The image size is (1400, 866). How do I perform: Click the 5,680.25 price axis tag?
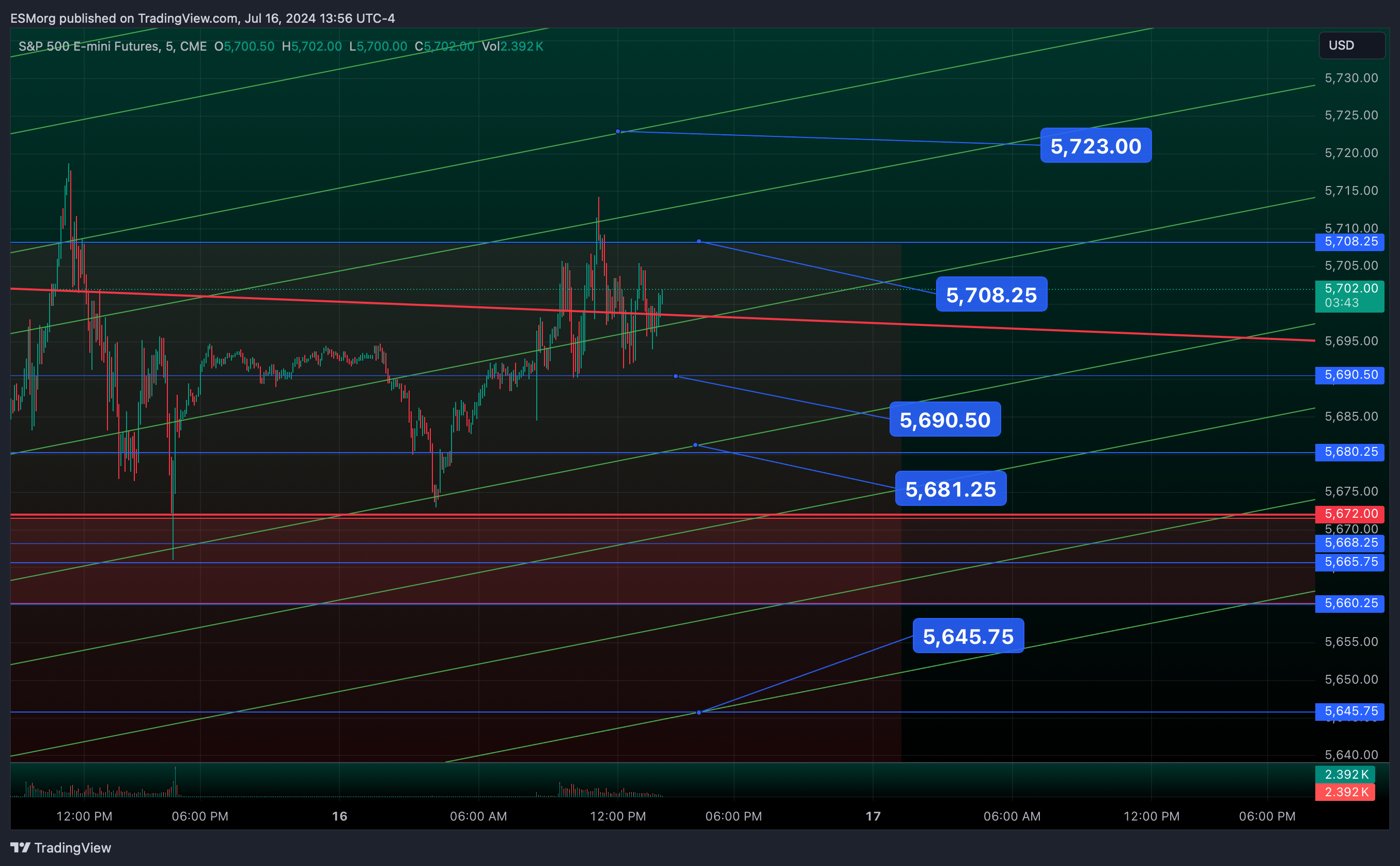tap(1349, 452)
